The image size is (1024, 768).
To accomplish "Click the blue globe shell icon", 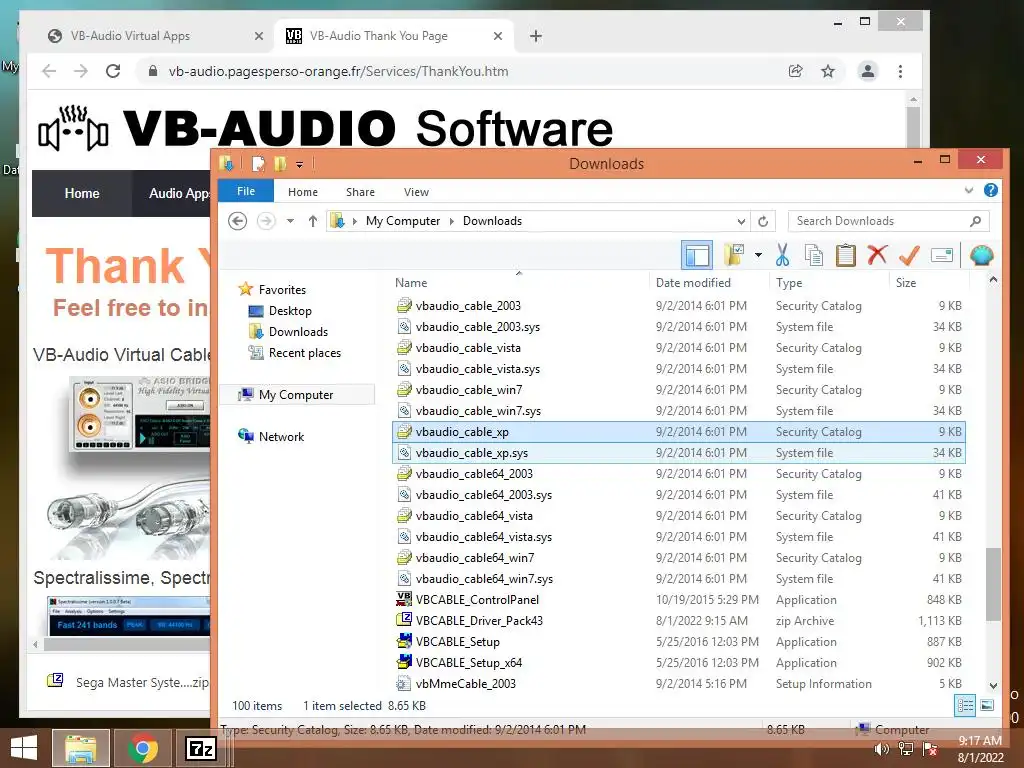I will point(981,255).
